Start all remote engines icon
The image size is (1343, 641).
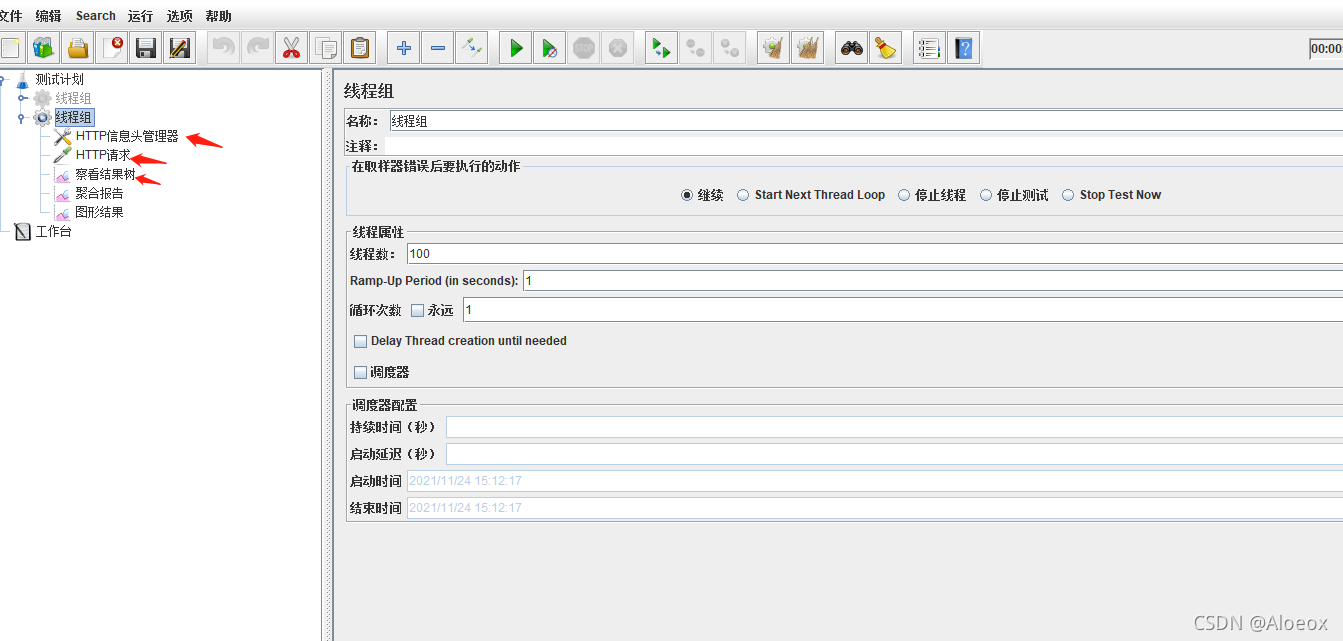tap(662, 47)
